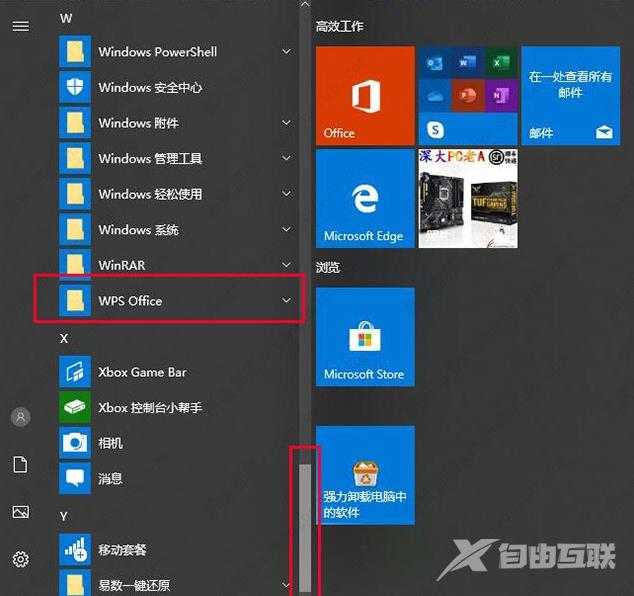
Task: Open the Microsoft Edge tile
Action: (365, 199)
